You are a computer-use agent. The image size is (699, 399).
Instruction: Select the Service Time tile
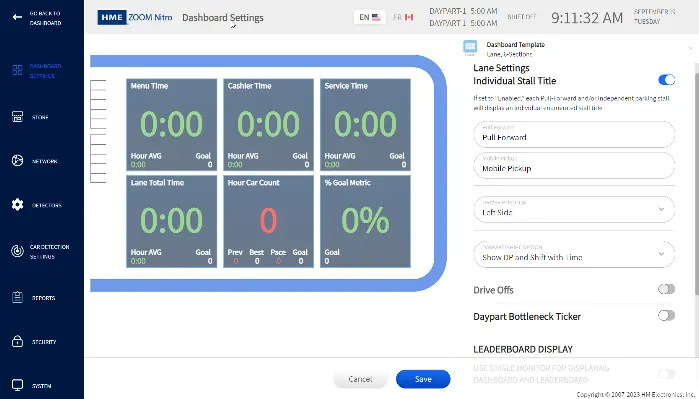tap(365, 125)
